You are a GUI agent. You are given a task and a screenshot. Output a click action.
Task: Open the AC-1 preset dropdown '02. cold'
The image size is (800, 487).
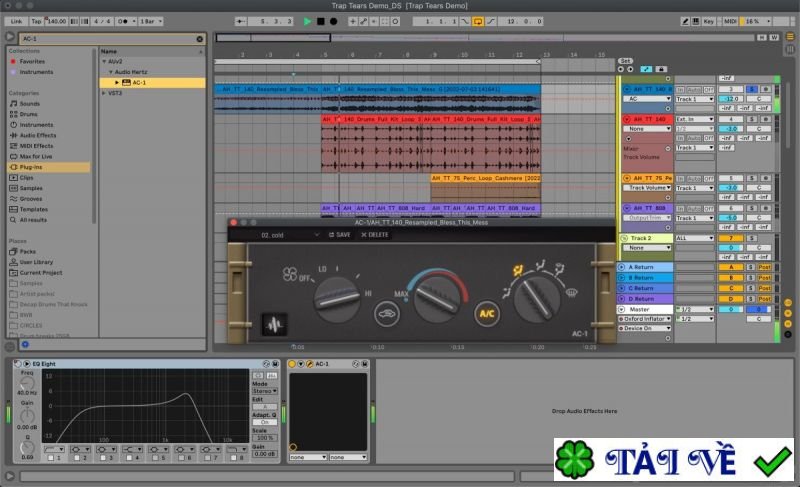290,234
